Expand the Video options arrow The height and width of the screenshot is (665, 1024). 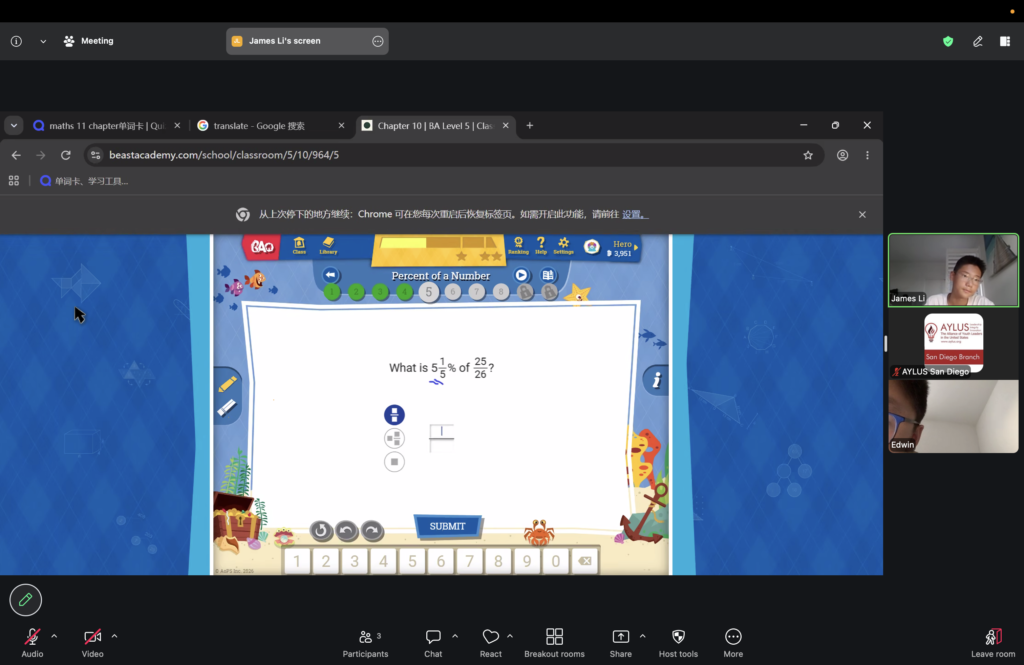(114, 636)
